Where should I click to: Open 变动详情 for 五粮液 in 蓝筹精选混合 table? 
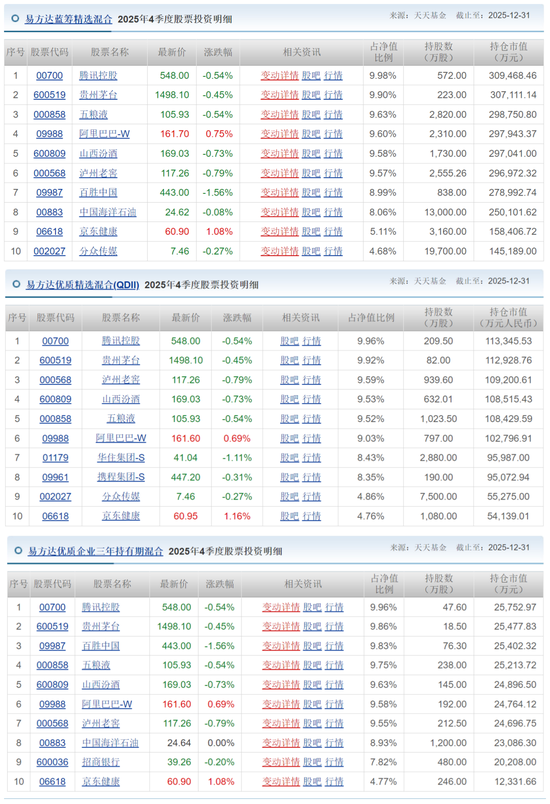(x=279, y=114)
